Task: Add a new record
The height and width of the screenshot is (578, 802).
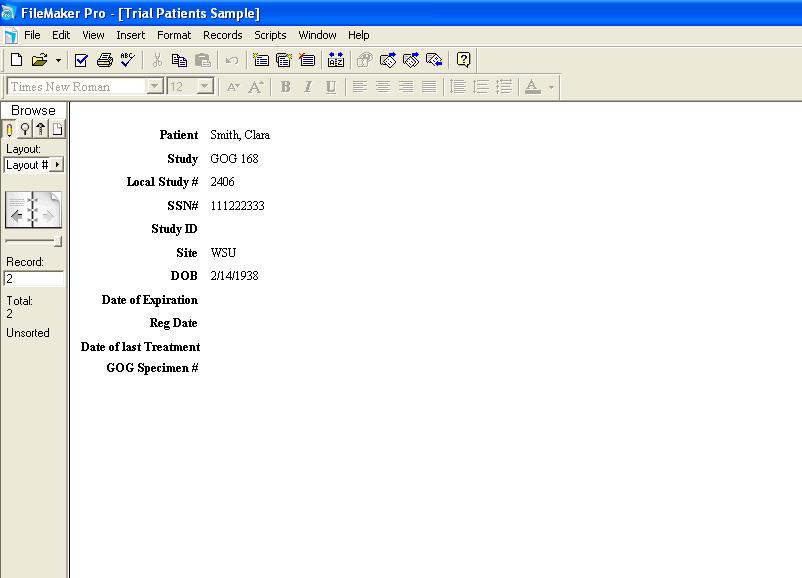Action: pos(260,60)
